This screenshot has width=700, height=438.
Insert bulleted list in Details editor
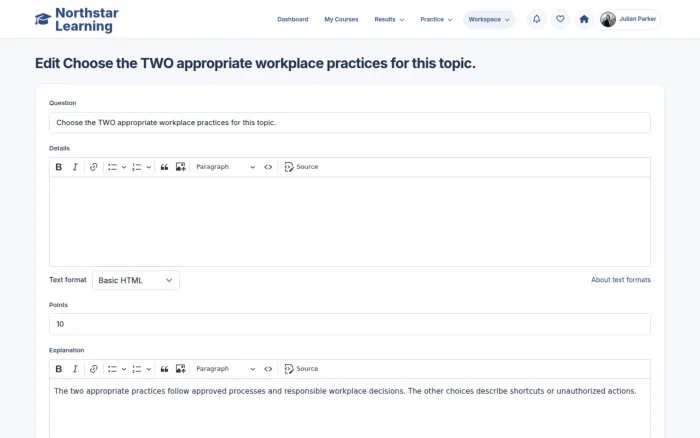pos(112,167)
